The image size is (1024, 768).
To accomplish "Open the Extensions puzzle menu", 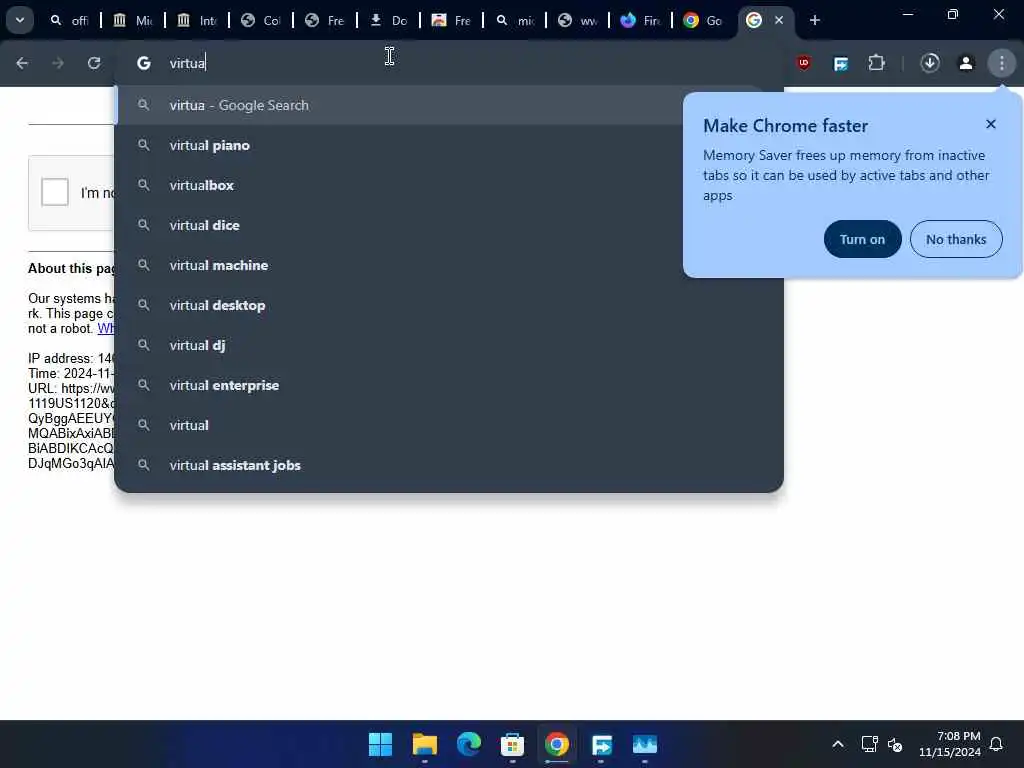I will pyautogui.click(x=876, y=63).
